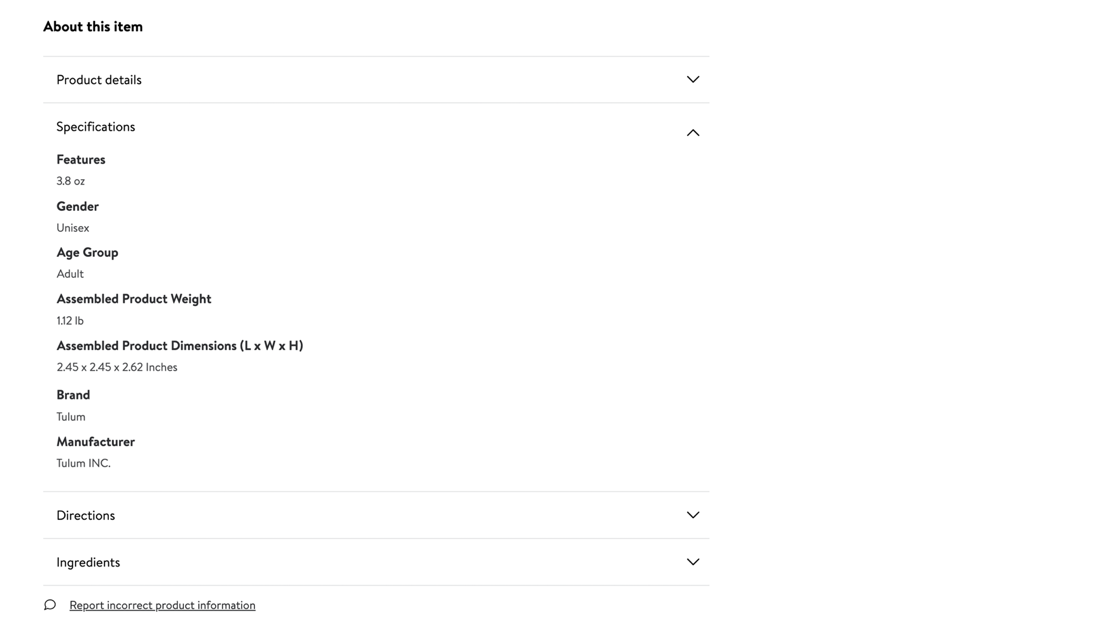1100x637 pixels.
Task: Click the Assembled Product Weight label
Action: (134, 299)
